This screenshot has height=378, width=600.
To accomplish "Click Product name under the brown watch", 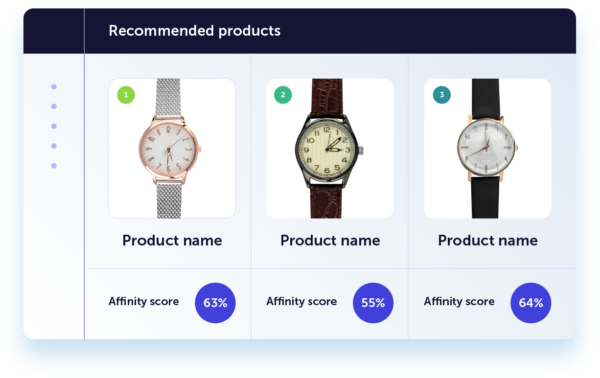I will (x=330, y=240).
